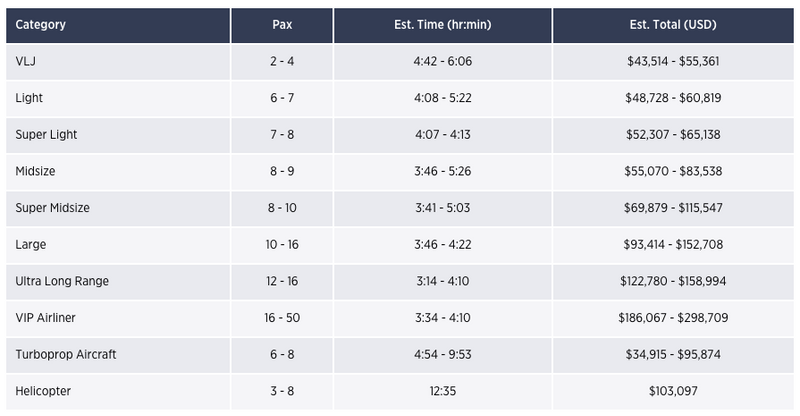The width and height of the screenshot is (800, 416).
Task: Select the Est. Total (USD) header
Action: click(x=673, y=25)
